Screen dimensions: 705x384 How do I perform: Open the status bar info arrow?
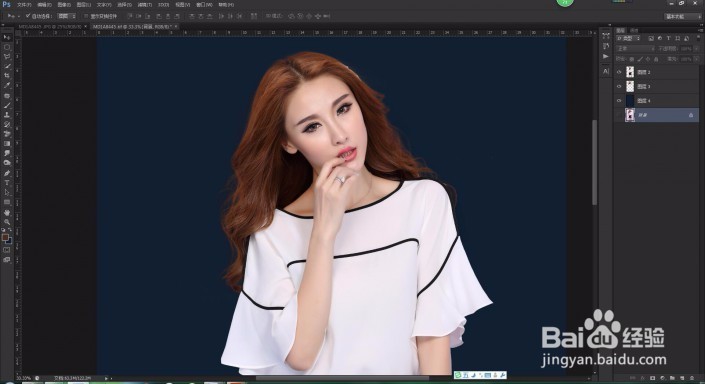click(106, 378)
